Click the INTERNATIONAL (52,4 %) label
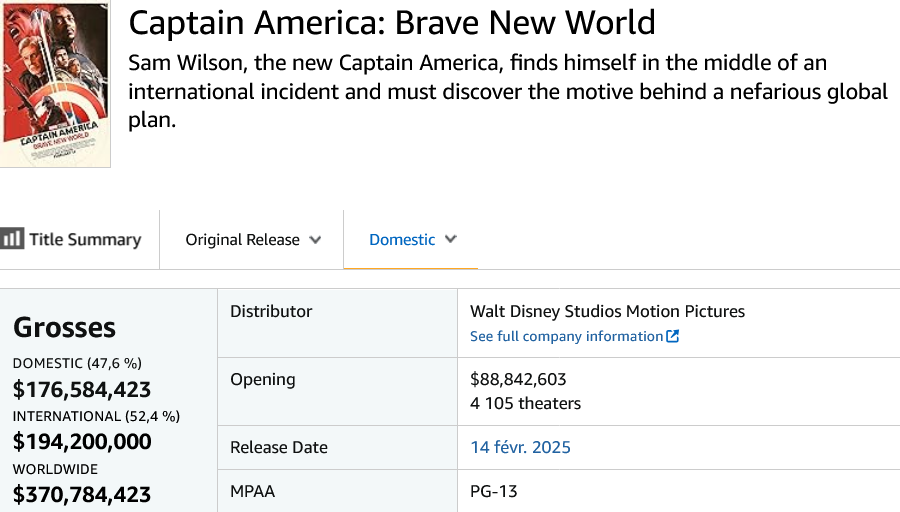The image size is (900, 512). point(96,416)
